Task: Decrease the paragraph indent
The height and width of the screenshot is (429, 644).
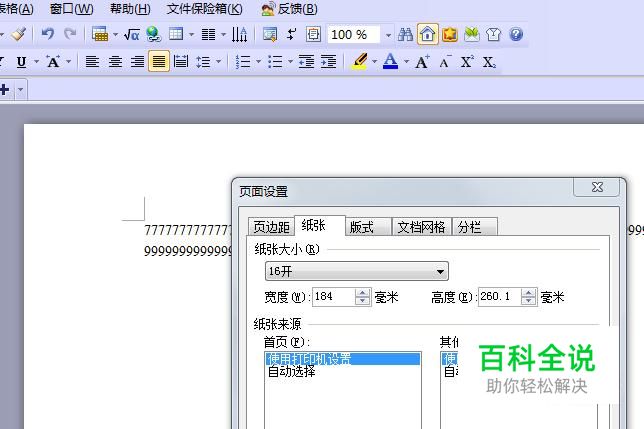Action: [x=306, y=62]
